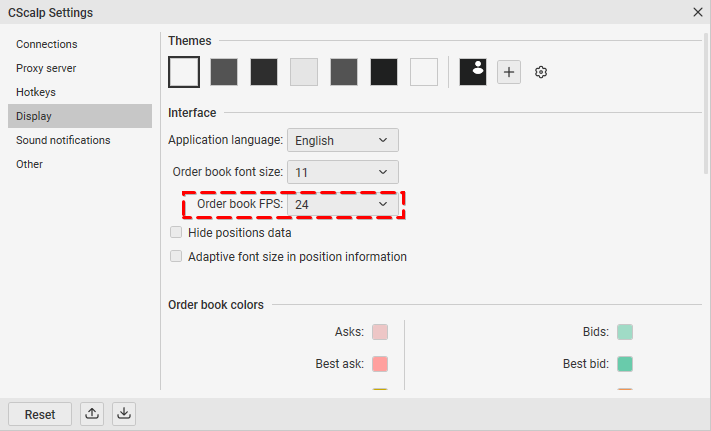Enable Adaptive font size in position information
Image resolution: width=711 pixels, height=431 pixels.
click(176, 257)
